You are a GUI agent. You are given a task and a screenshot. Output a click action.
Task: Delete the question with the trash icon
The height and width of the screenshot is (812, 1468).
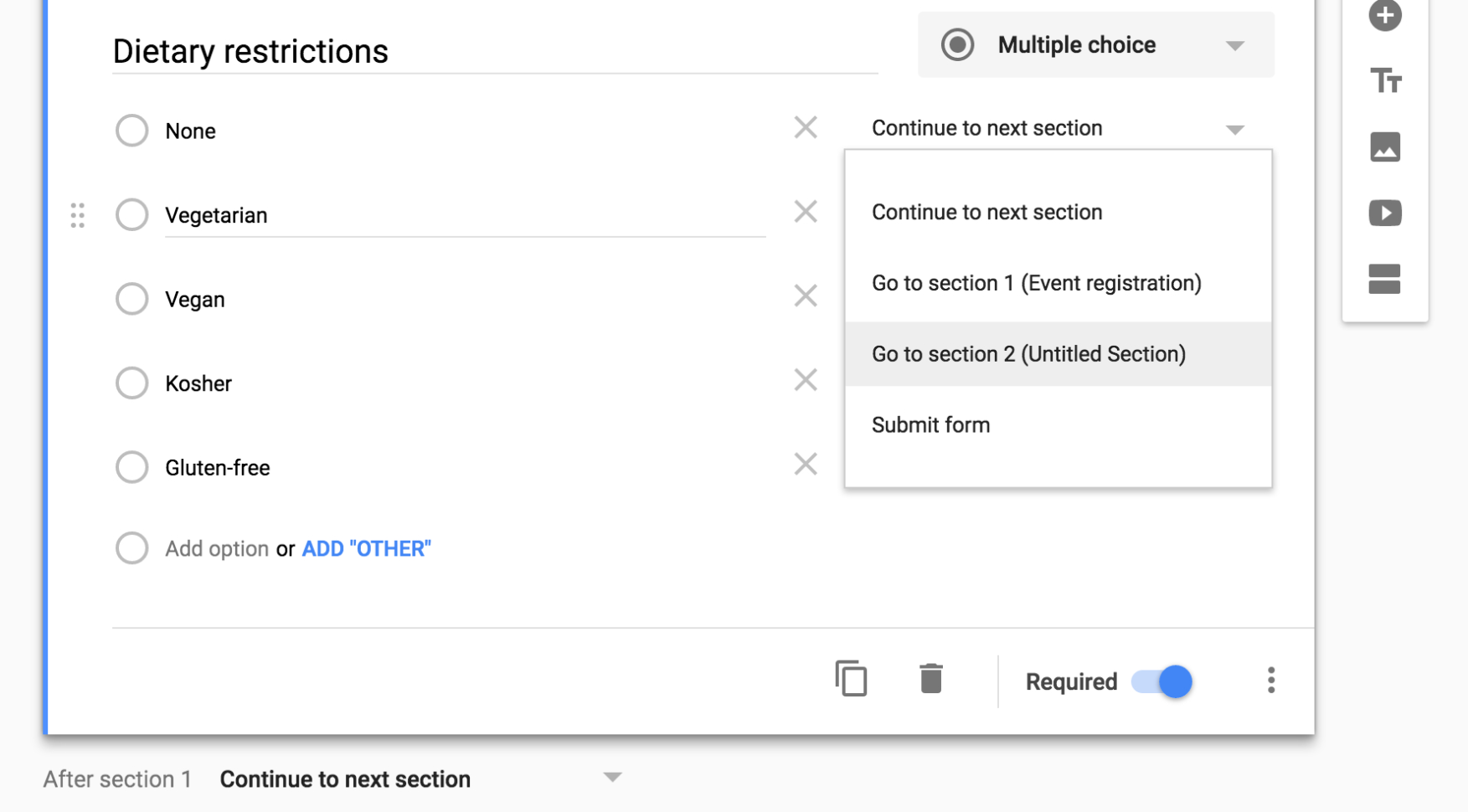931,679
